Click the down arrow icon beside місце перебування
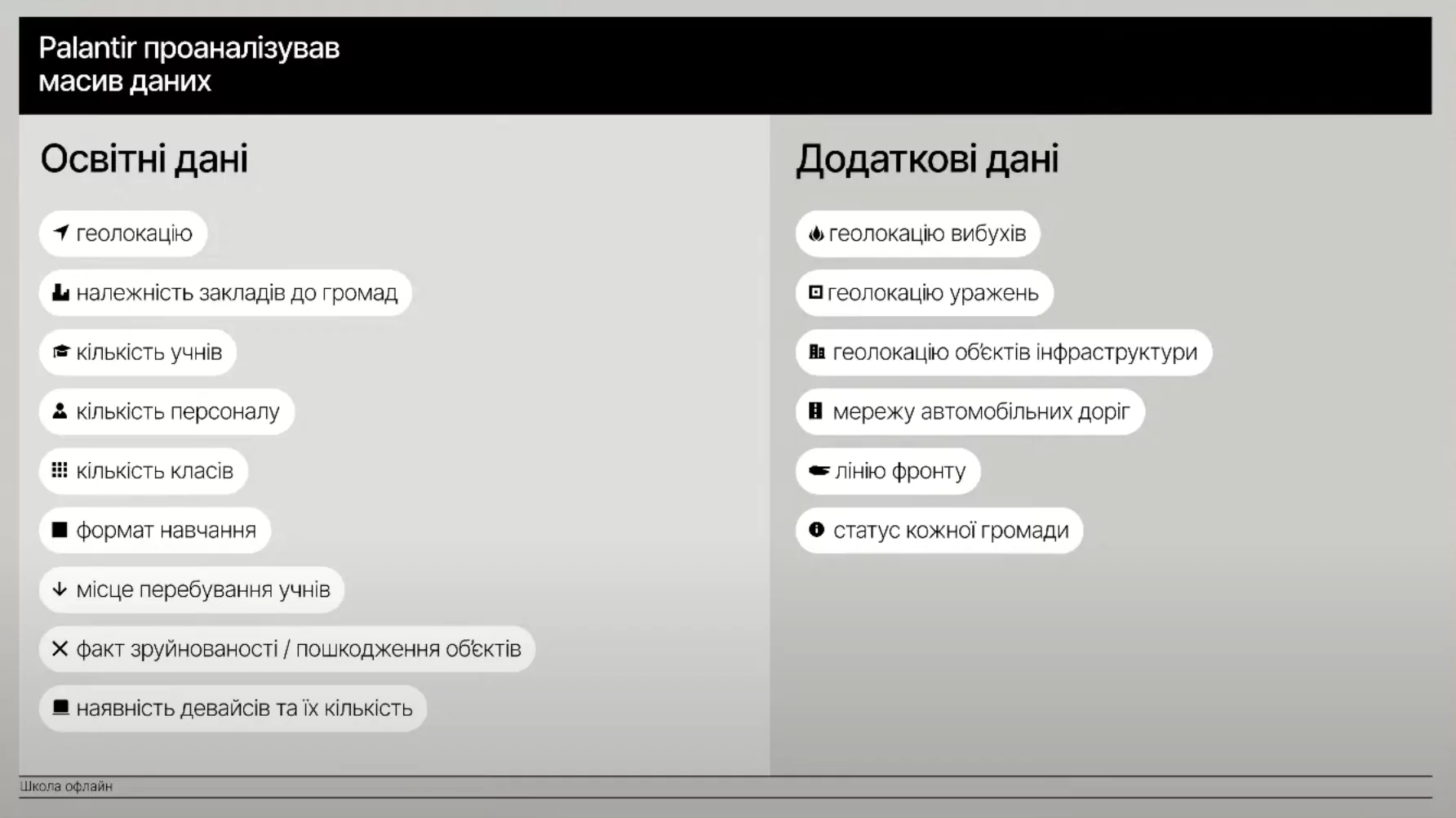The height and width of the screenshot is (818, 1456). [x=60, y=589]
